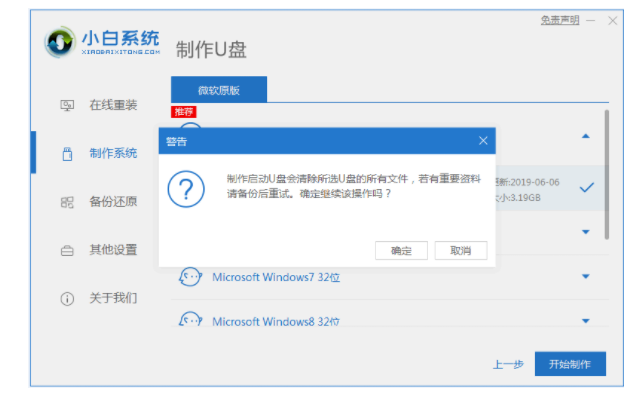The height and width of the screenshot is (400, 639).
Task: Expand the Microsoft Windows8 32位 dropdown arrow
Action: coord(586,321)
